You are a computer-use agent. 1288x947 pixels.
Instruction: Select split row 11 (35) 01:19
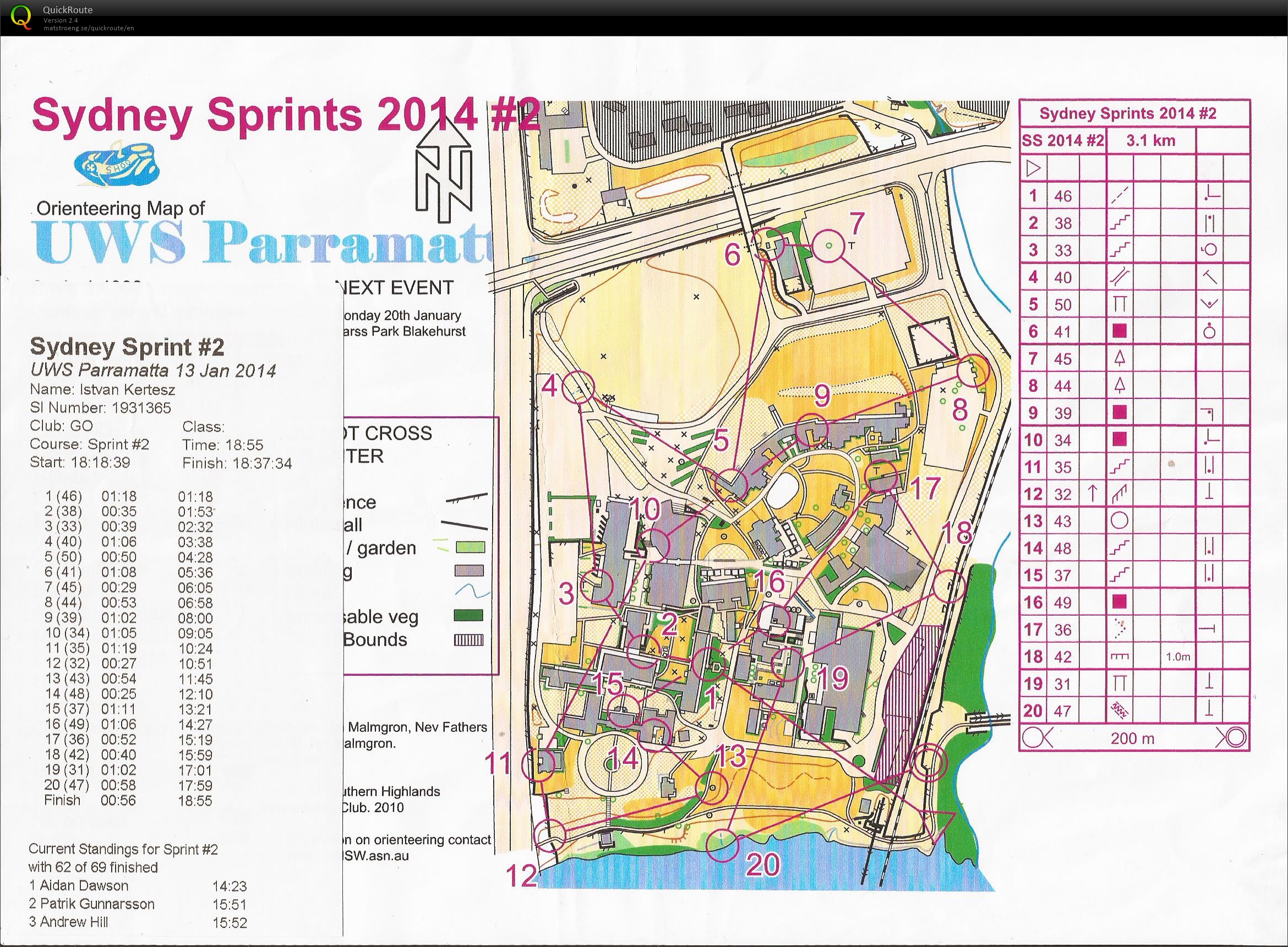[129, 648]
